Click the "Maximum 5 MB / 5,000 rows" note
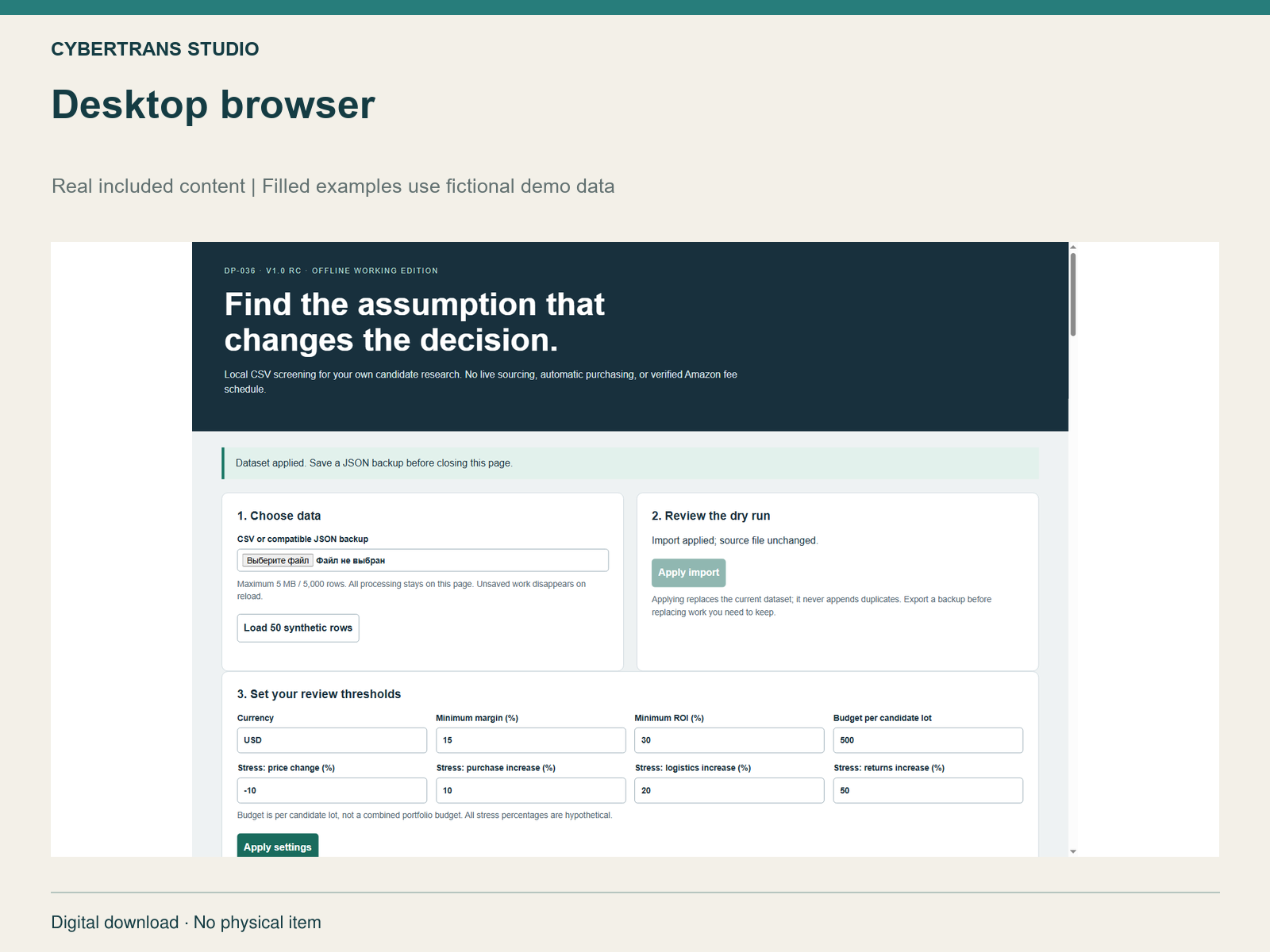The image size is (1270, 952). coord(411,590)
